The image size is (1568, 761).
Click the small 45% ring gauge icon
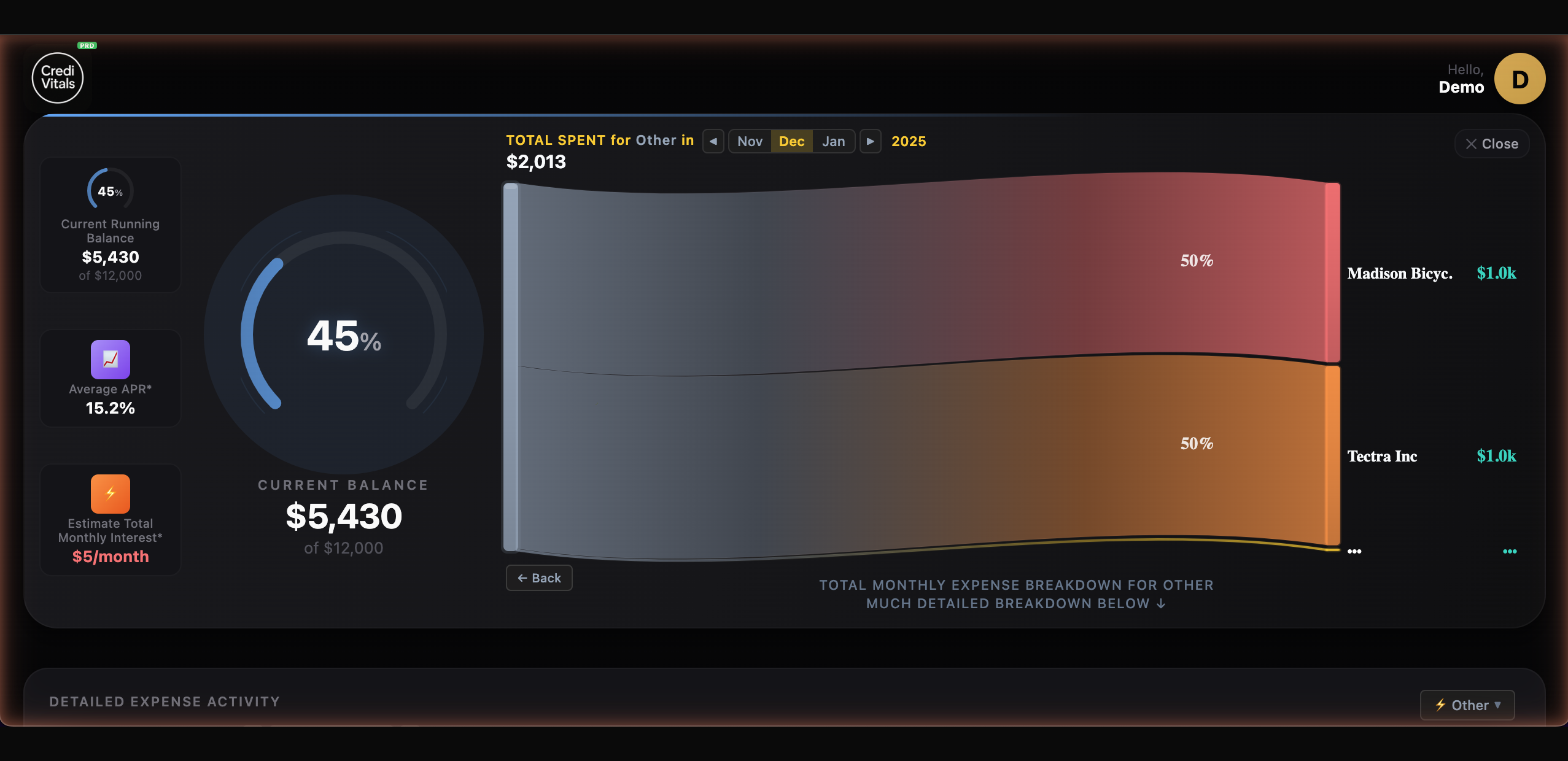(x=110, y=191)
